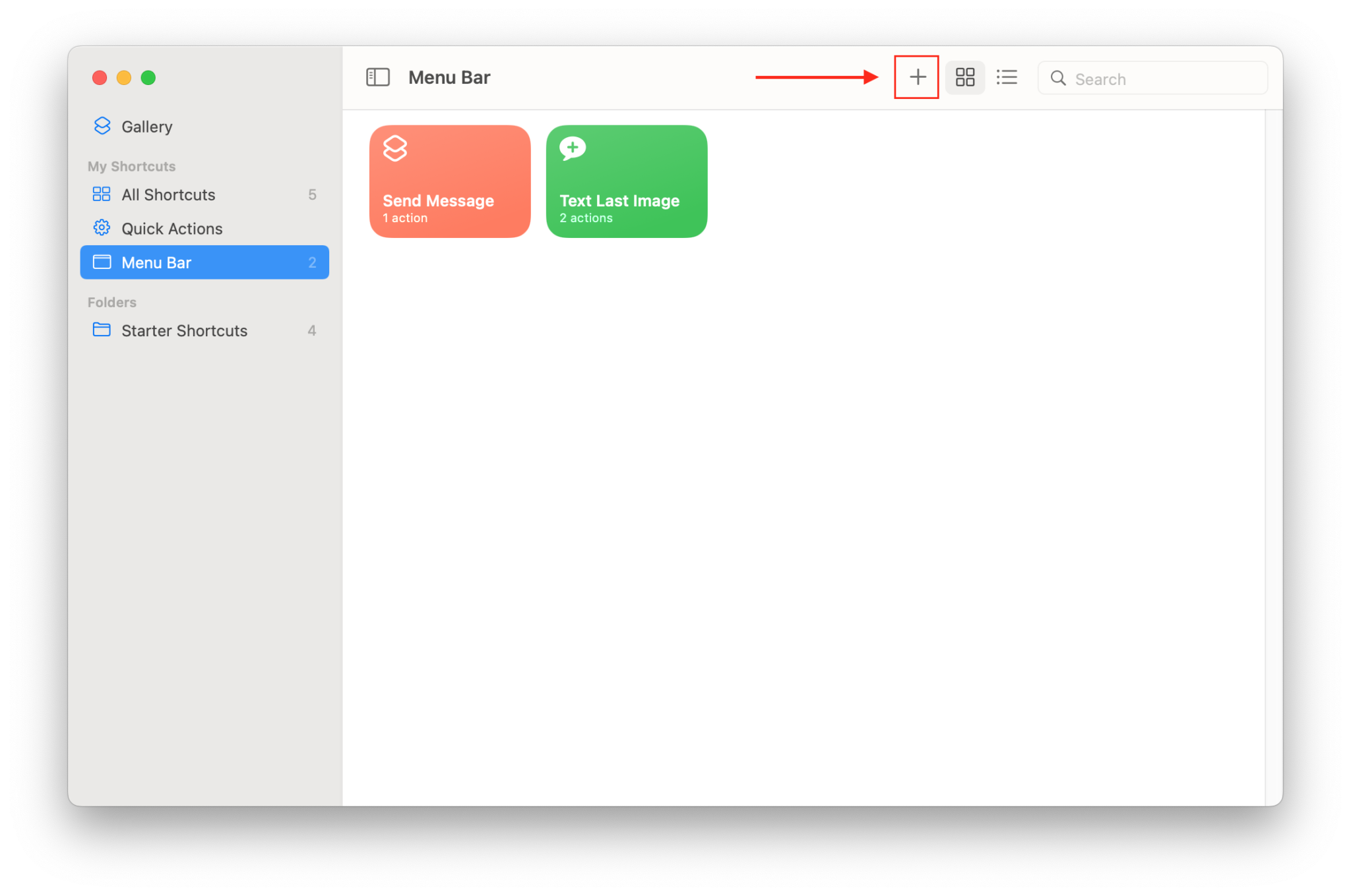Viewport: 1351px width, 896px height.
Task: Switch to grid view layout
Action: click(x=964, y=77)
